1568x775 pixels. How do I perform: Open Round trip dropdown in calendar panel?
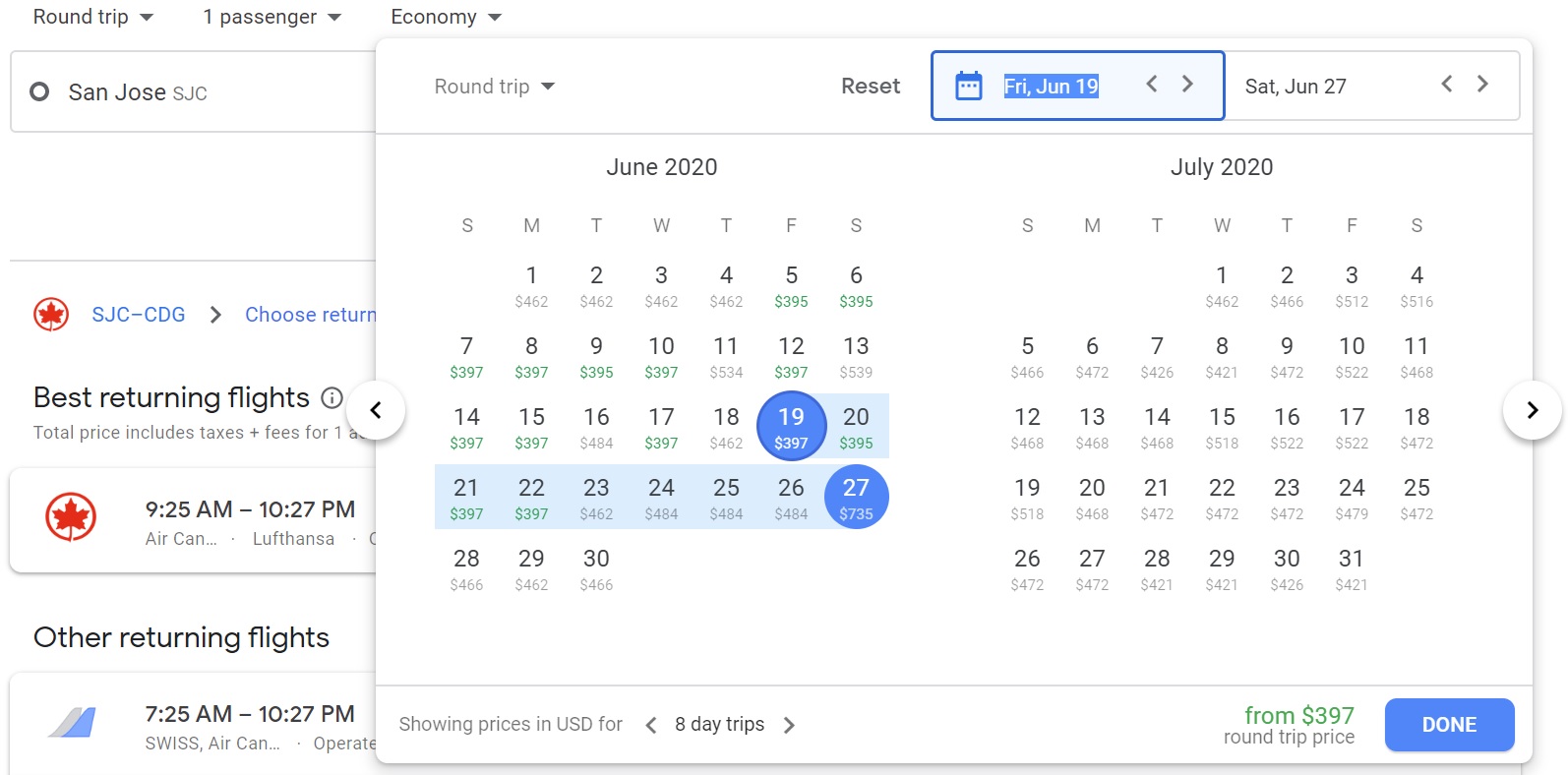tap(495, 87)
